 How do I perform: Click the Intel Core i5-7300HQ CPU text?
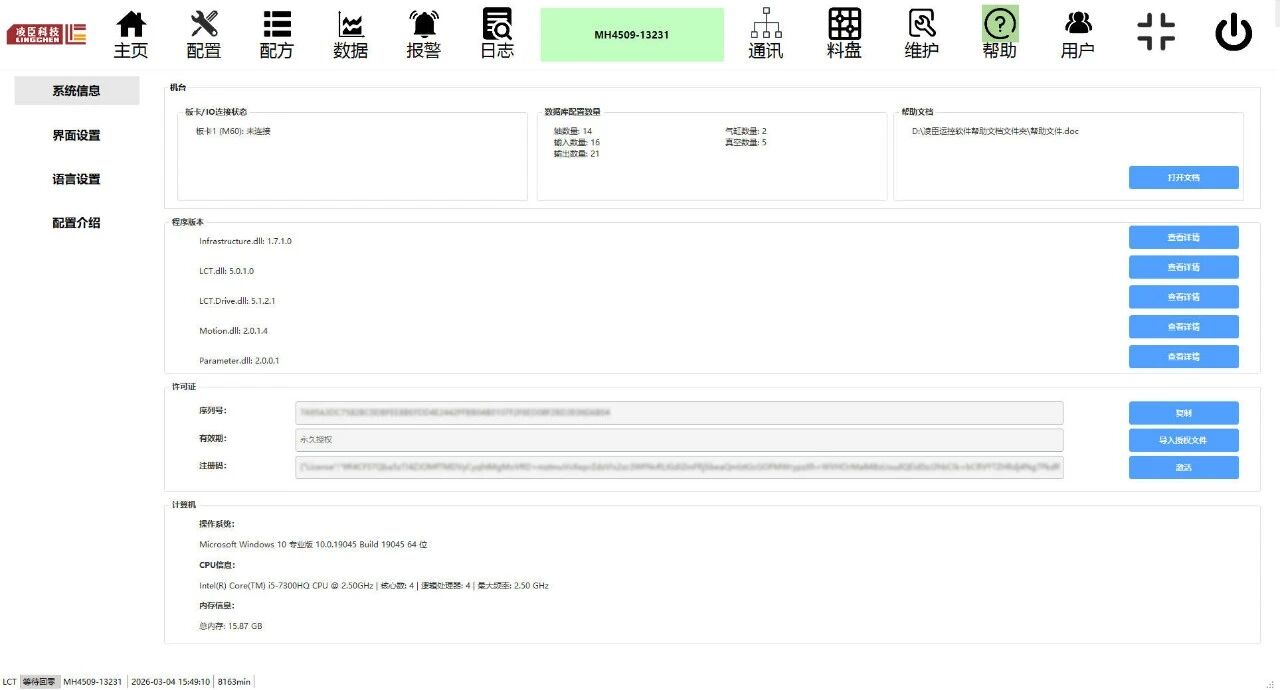coord(374,586)
